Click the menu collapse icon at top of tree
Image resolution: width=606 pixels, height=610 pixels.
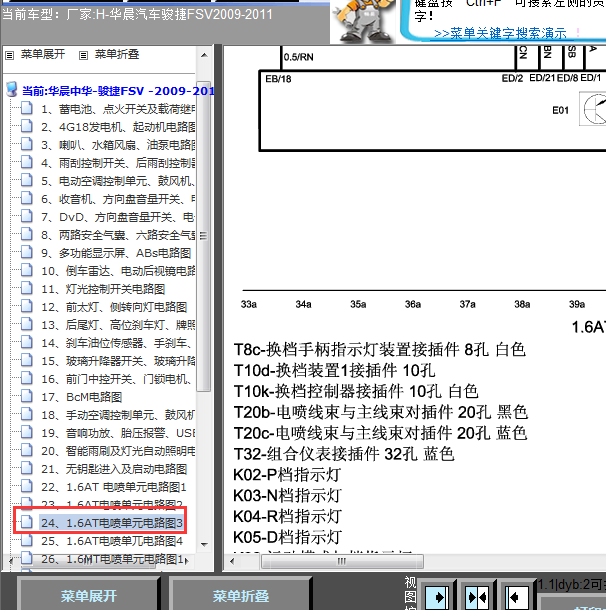coord(83,56)
